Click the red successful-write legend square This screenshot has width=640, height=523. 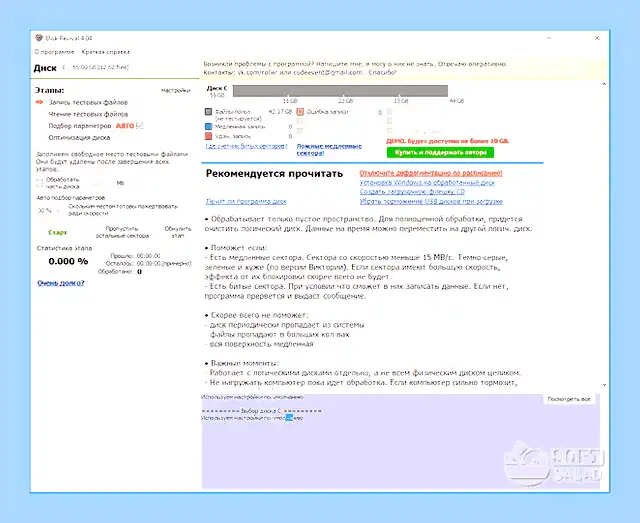click(209, 136)
